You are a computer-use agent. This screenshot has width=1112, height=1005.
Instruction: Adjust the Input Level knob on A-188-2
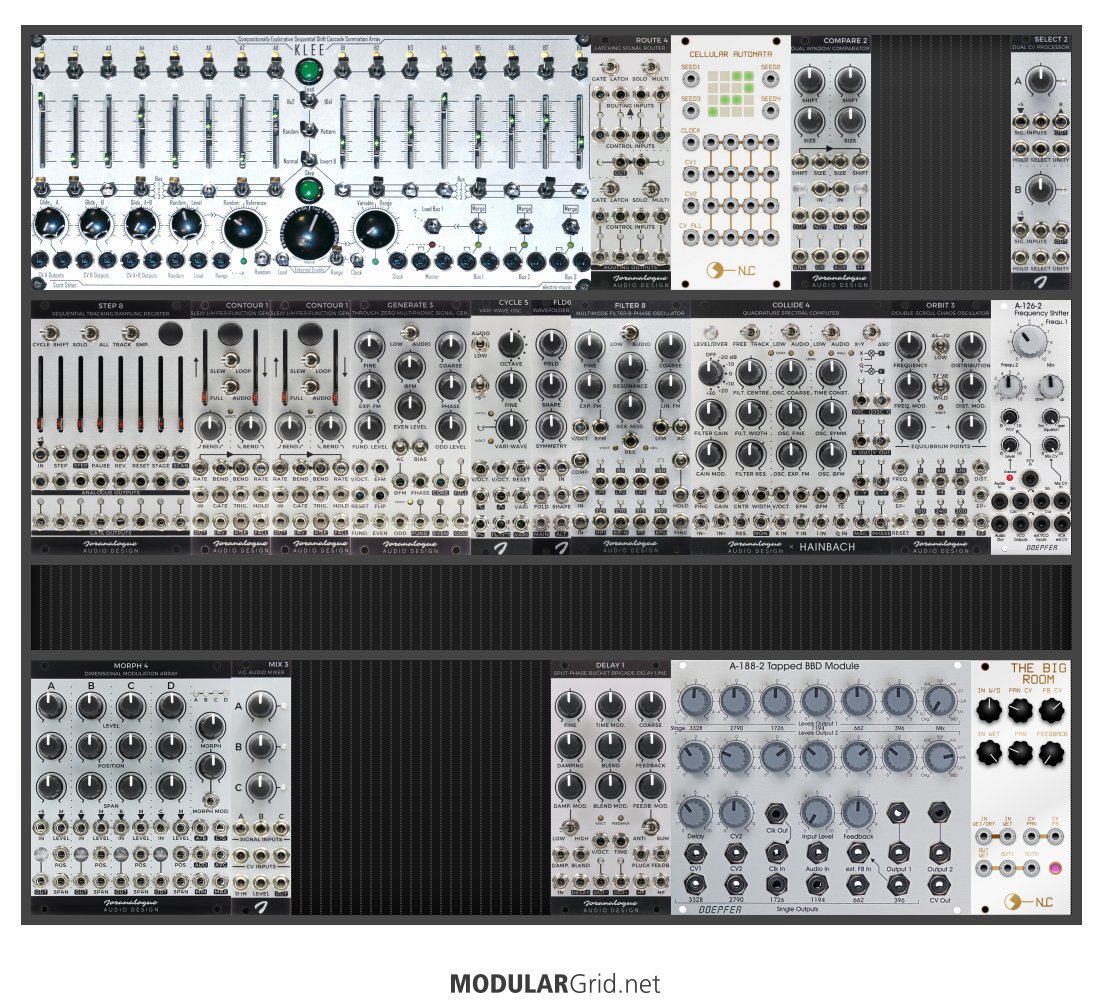[817, 813]
